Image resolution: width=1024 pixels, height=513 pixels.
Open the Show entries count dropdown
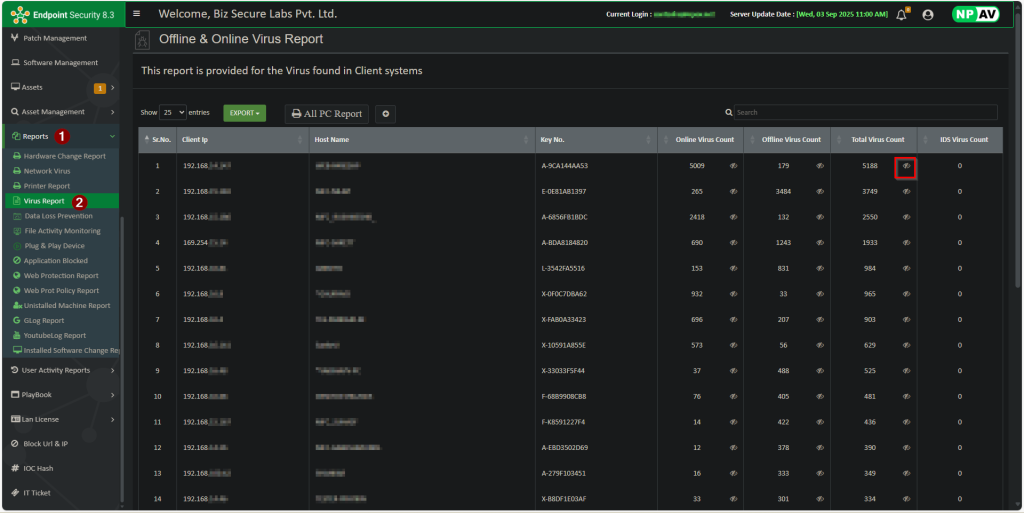coord(174,113)
